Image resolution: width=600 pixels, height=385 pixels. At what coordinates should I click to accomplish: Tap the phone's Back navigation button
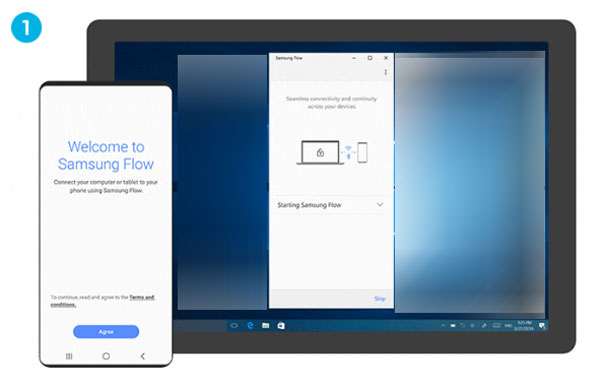tap(143, 356)
